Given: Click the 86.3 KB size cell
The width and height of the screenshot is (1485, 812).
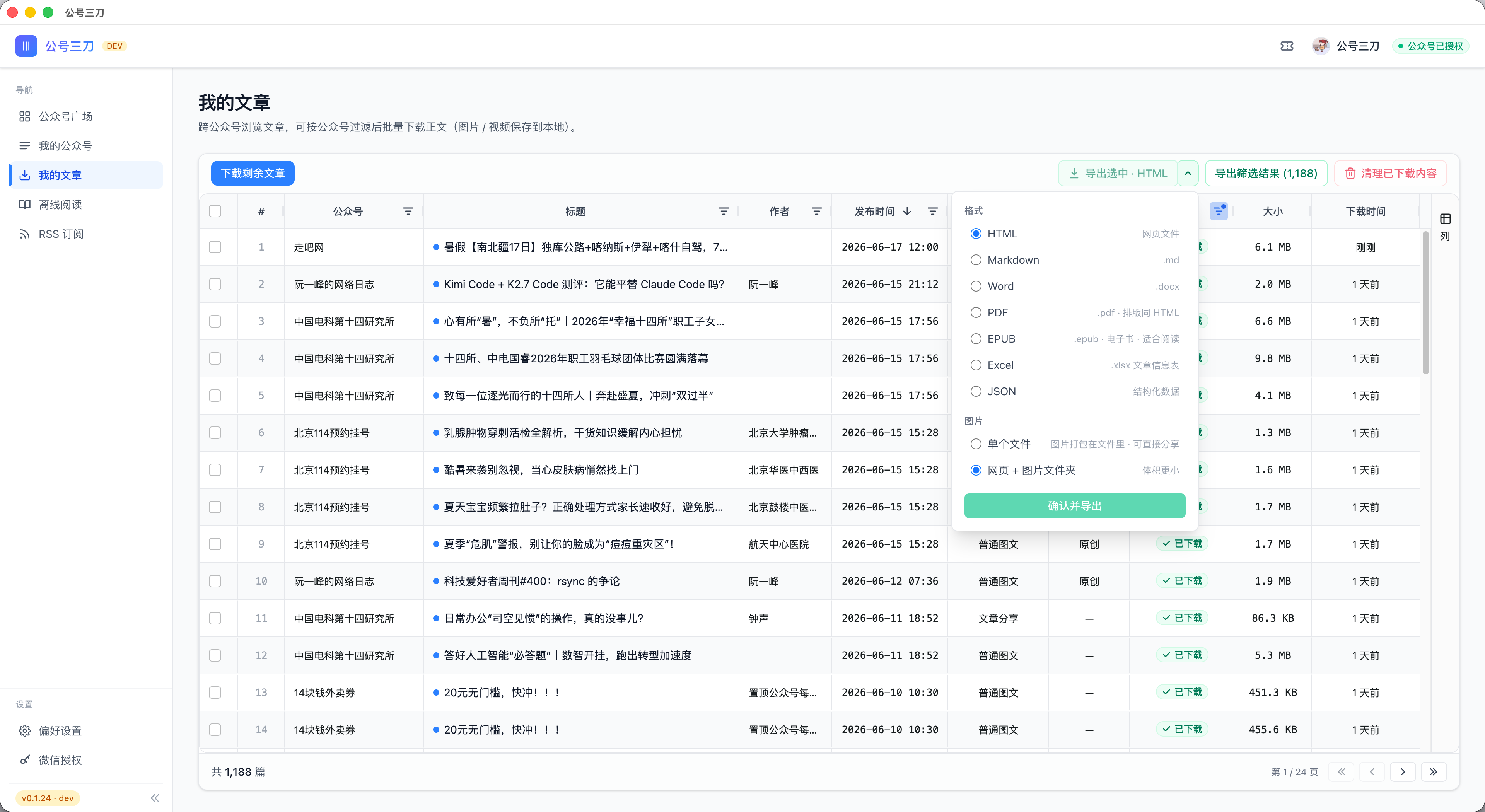Looking at the screenshot, I should click(1273, 618).
